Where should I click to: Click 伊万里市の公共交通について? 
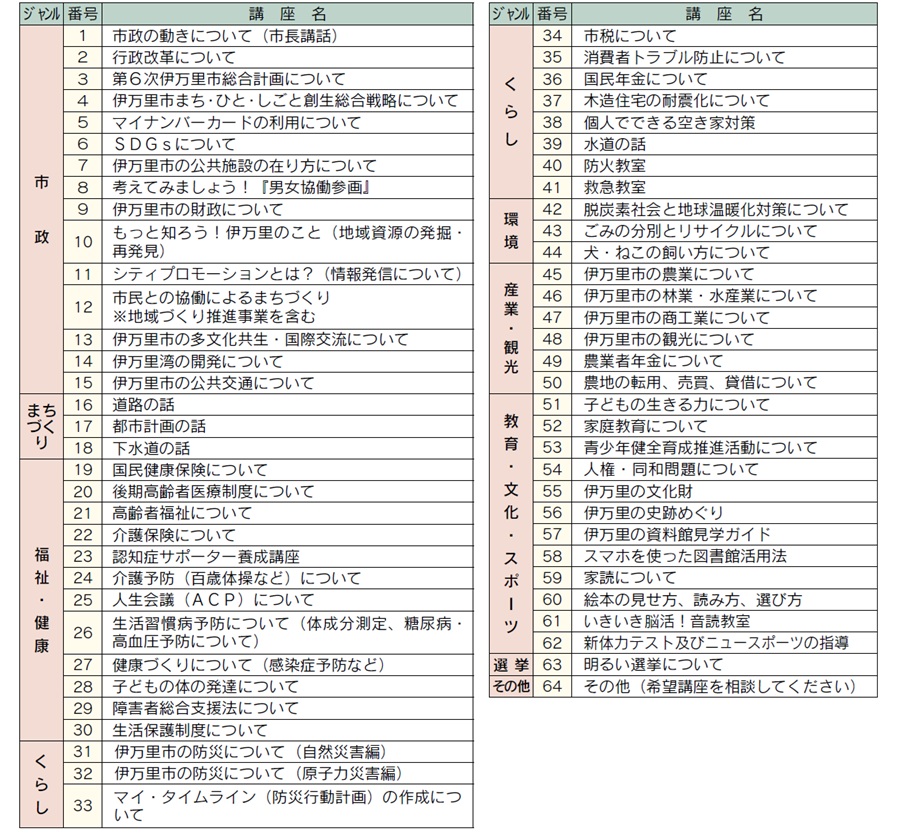[214, 383]
